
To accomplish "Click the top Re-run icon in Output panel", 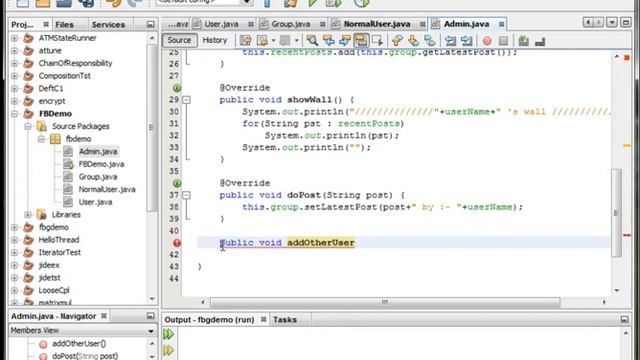I will pyautogui.click(x=169, y=334).
